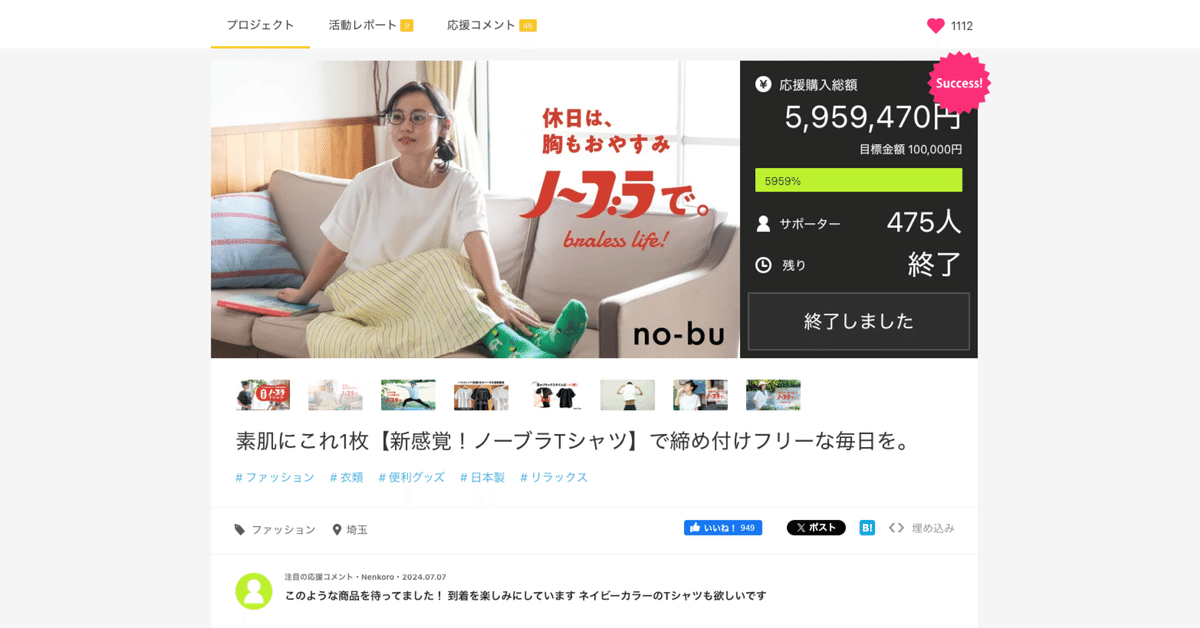This screenshot has width=1200, height=628.
Task: Click the 終了しました button
Action: [x=858, y=320]
